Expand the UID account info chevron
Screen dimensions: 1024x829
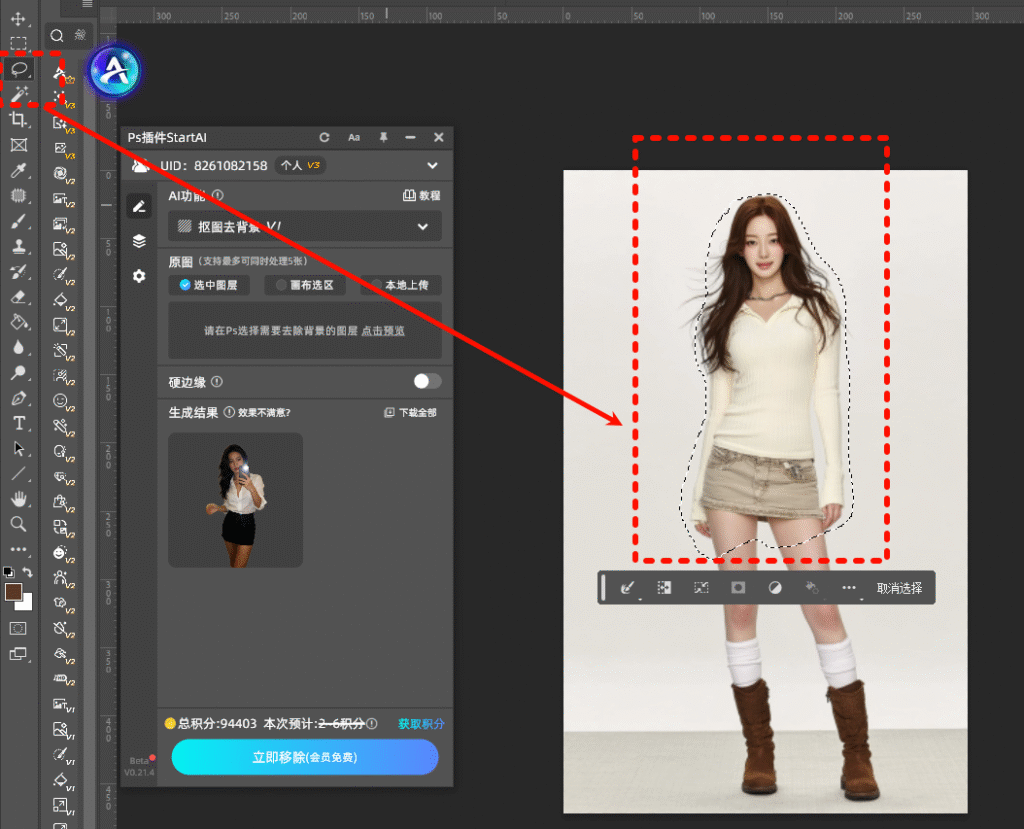click(432, 165)
